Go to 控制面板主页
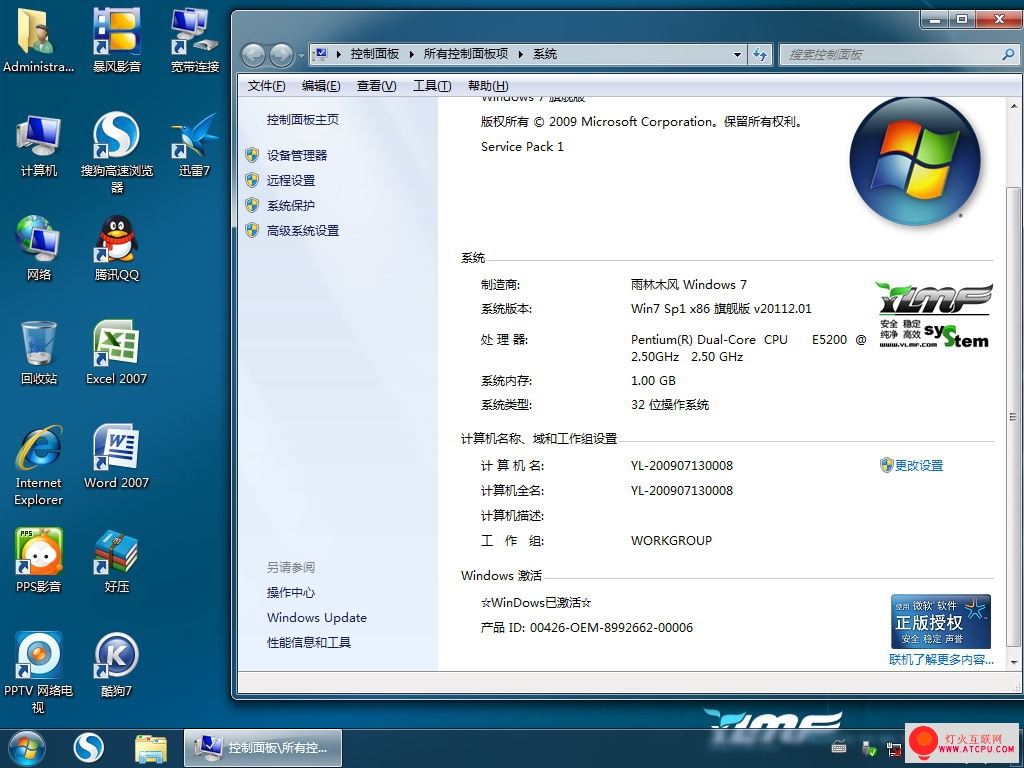The width and height of the screenshot is (1024, 768). point(302,120)
